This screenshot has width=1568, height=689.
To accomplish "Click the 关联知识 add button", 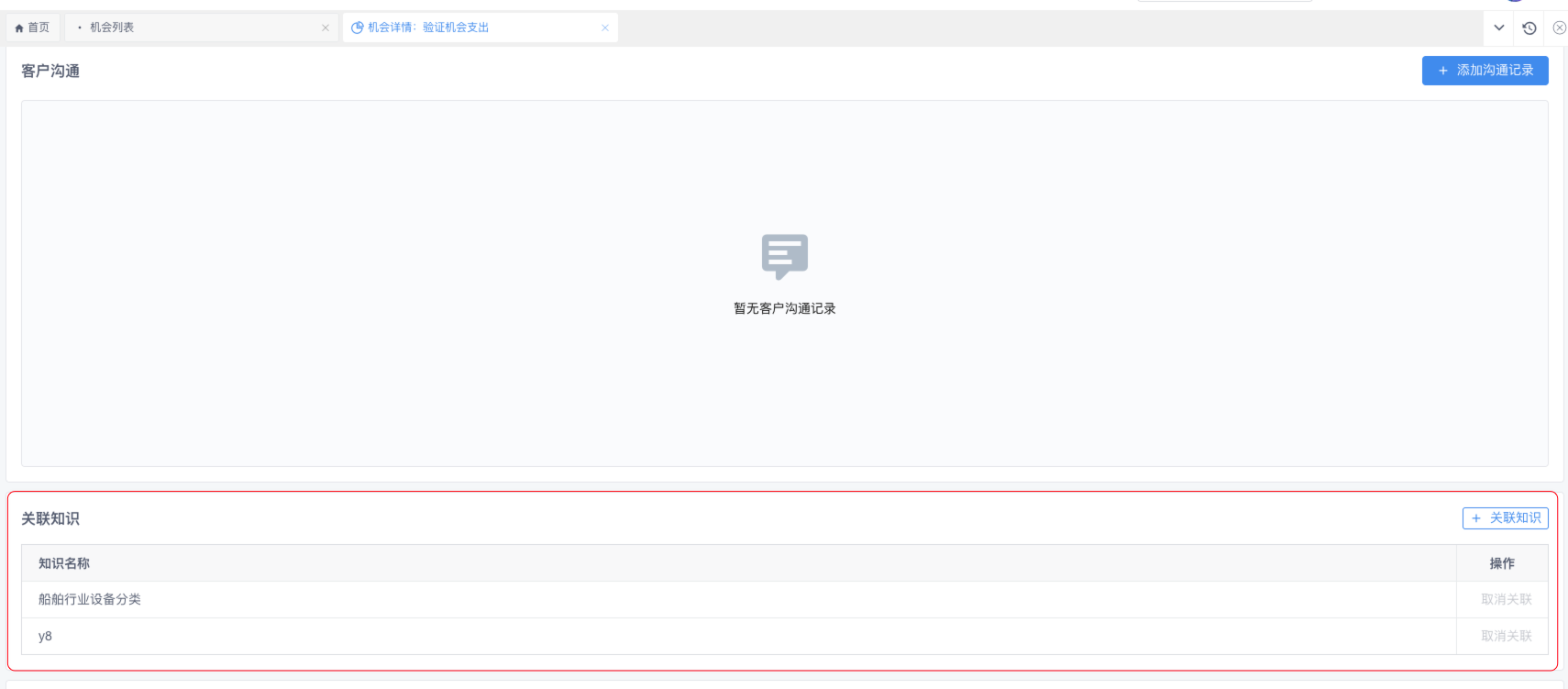I will 1505,518.
